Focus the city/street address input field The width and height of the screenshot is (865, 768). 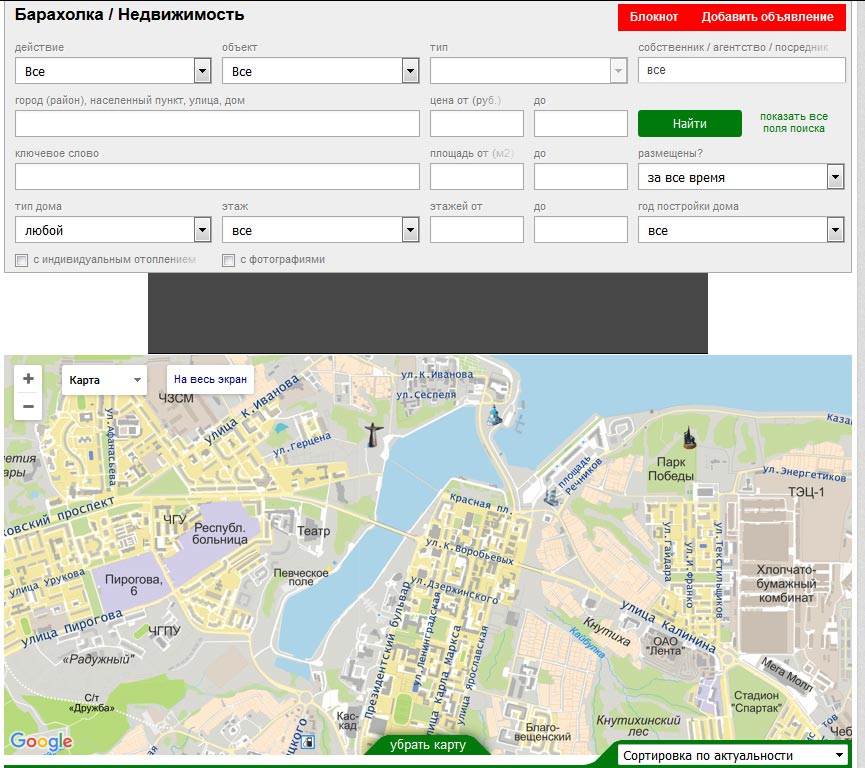click(217, 124)
